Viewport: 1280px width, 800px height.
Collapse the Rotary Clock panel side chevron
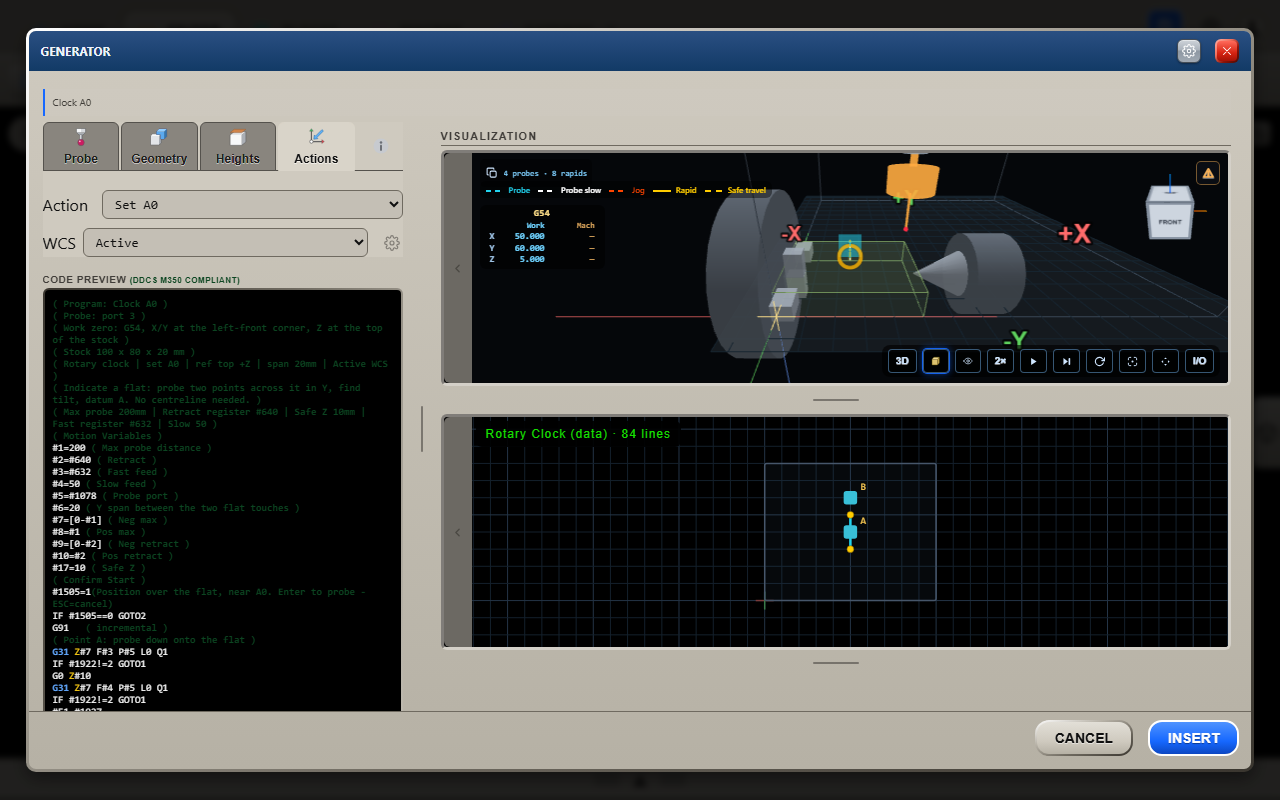(458, 532)
